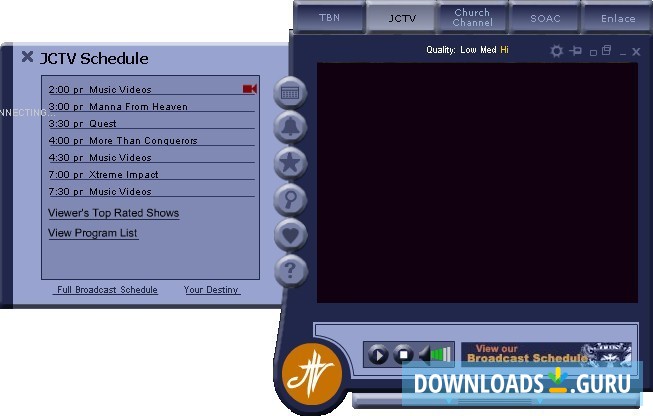The image size is (653, 416).
Task: Click the speaker mute icon
Action: pos(424,355)
